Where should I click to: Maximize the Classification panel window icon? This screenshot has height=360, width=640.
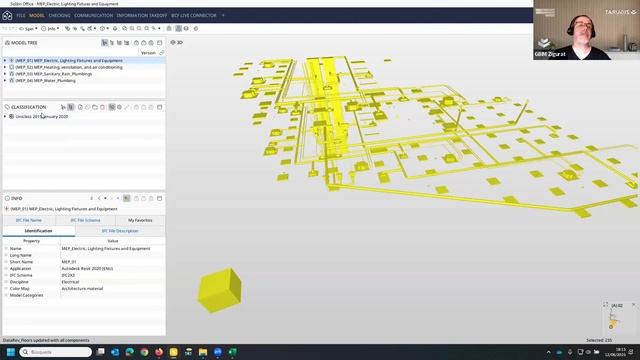point(160,107)
